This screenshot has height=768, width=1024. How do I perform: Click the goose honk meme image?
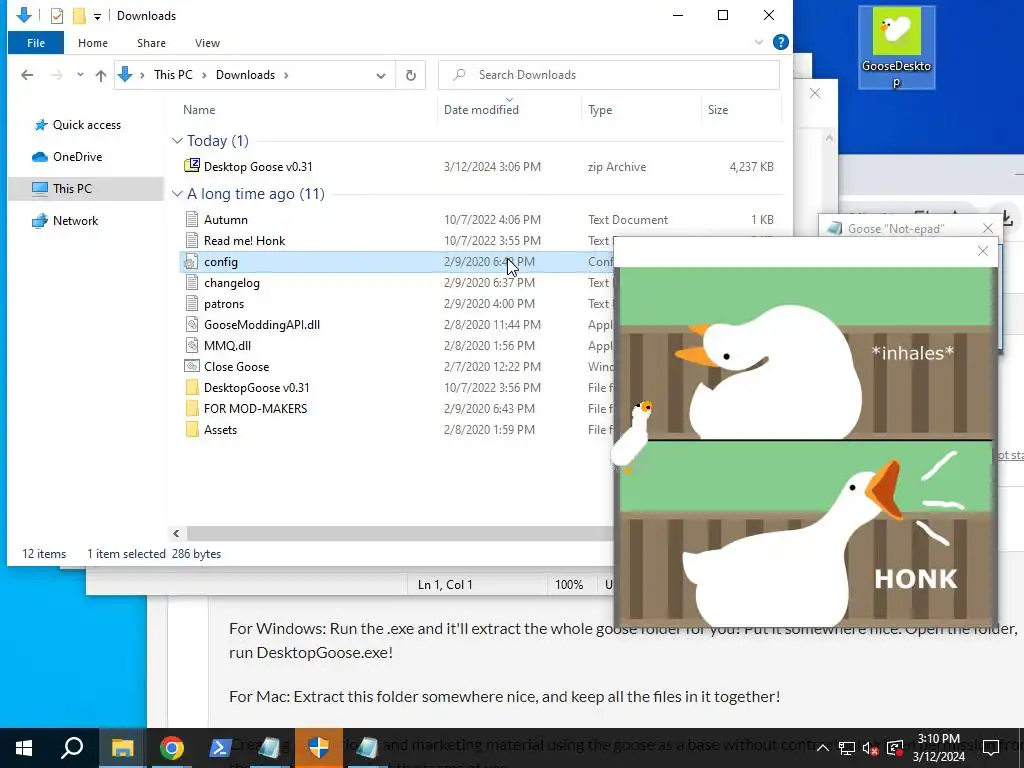(806, 445)
